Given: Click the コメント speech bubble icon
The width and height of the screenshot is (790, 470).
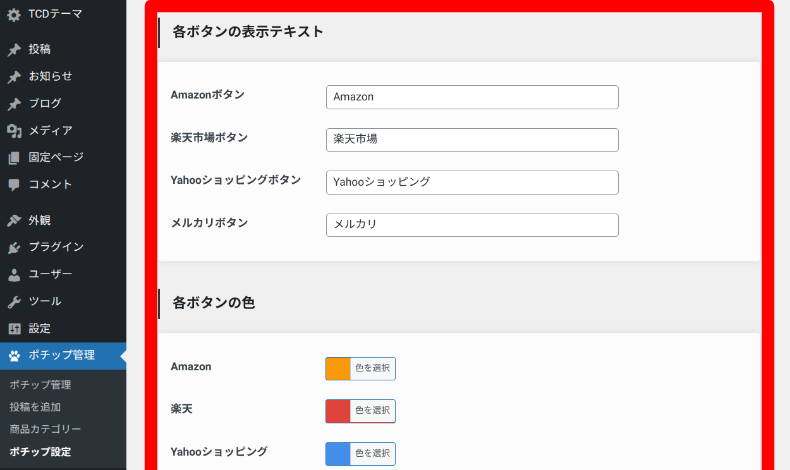Looking at the screenshot, I should 14,185.
